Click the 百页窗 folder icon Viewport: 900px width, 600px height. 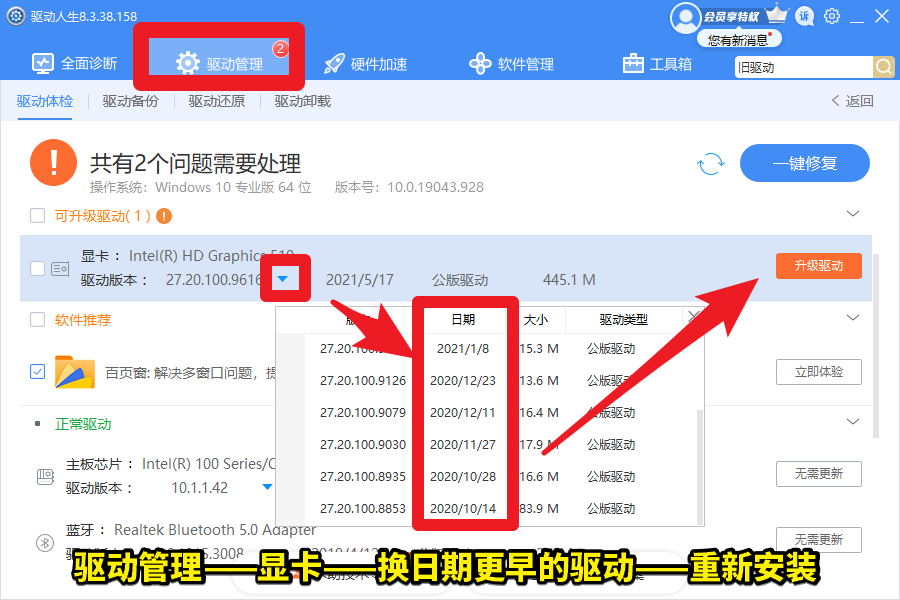tap(75, 372)
